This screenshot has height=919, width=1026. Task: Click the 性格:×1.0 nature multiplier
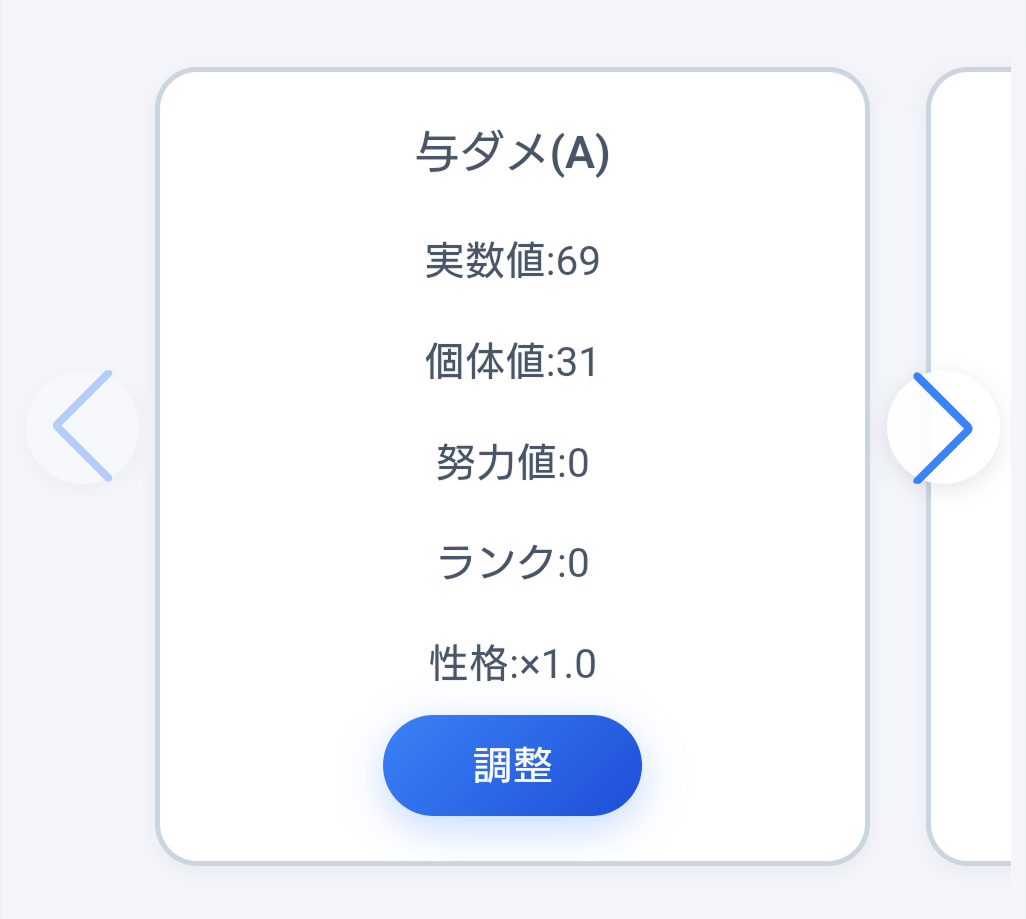tap(512, 662)
